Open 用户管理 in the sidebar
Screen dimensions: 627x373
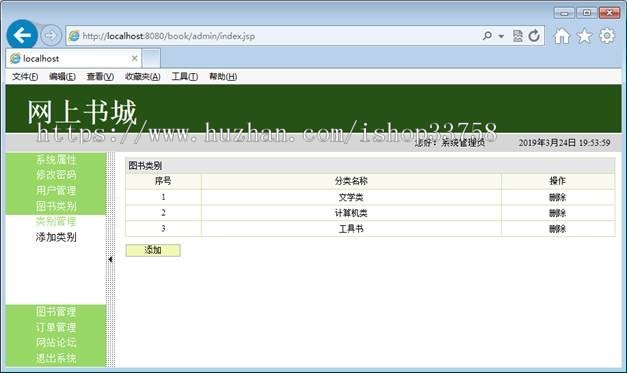56,191
